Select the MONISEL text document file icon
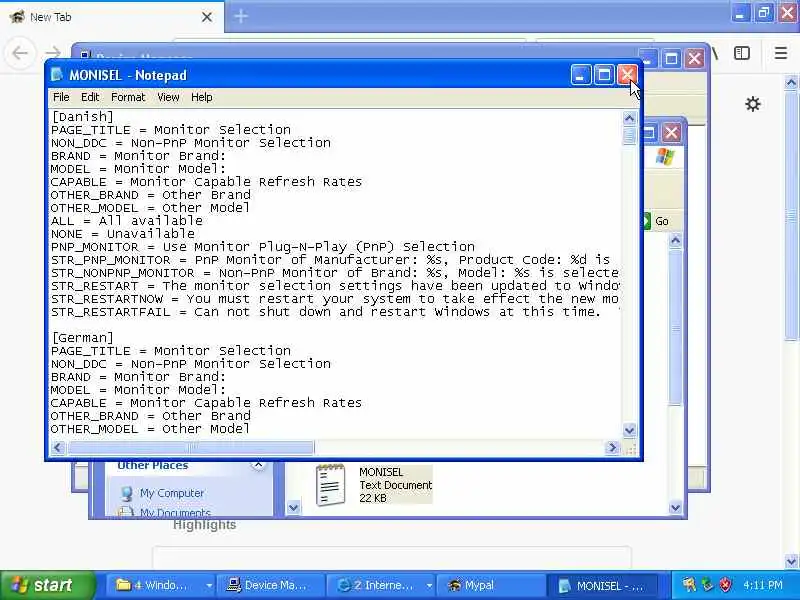This screenshot has width=800, height=600. point(330,485)
